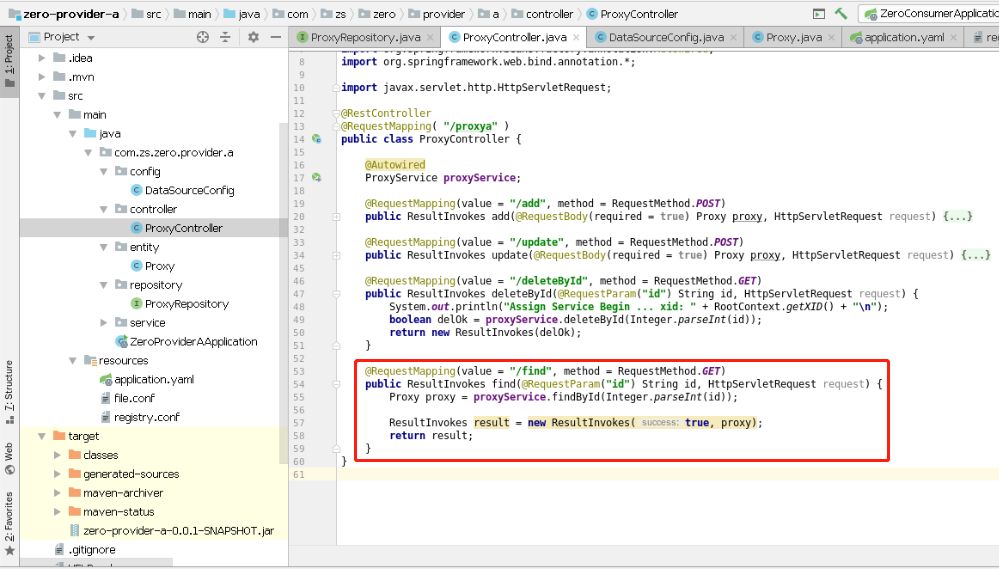Toggle fold marker on the add method line
Image resolution: width=999 pixels, height=569 pixels.
click(336, 217)
